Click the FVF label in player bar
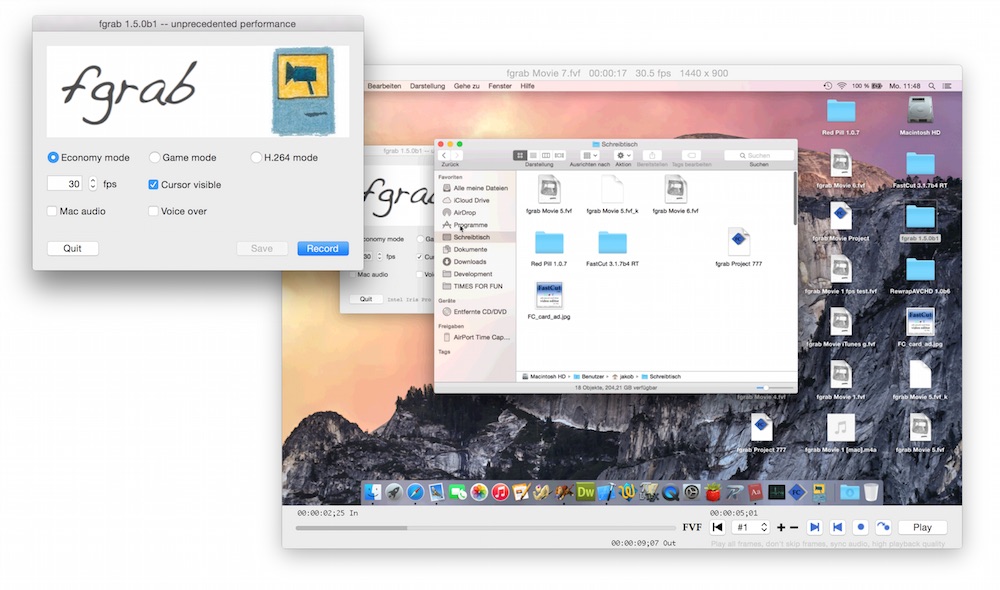The width and height of the screenshot is (1000, 590). pyautogui.click(x=692, y=527)
